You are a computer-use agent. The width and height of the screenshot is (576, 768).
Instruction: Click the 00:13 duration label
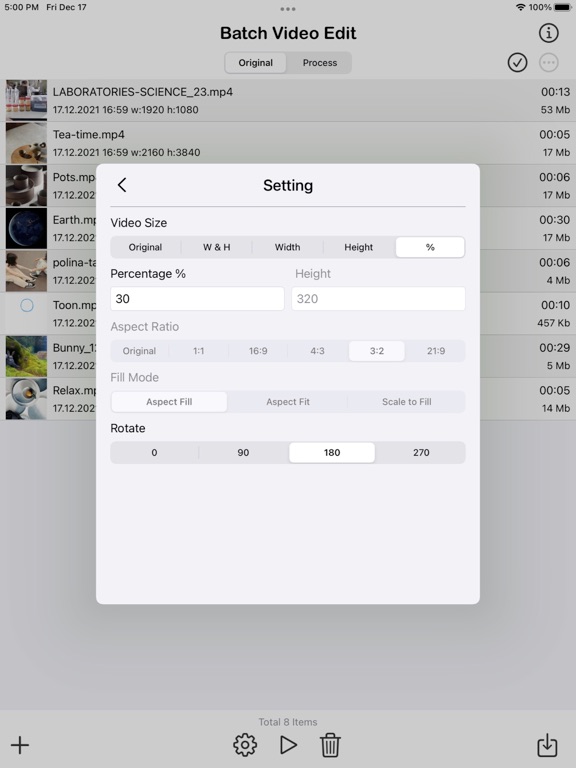pyautogui.click(x=555, y=92)
